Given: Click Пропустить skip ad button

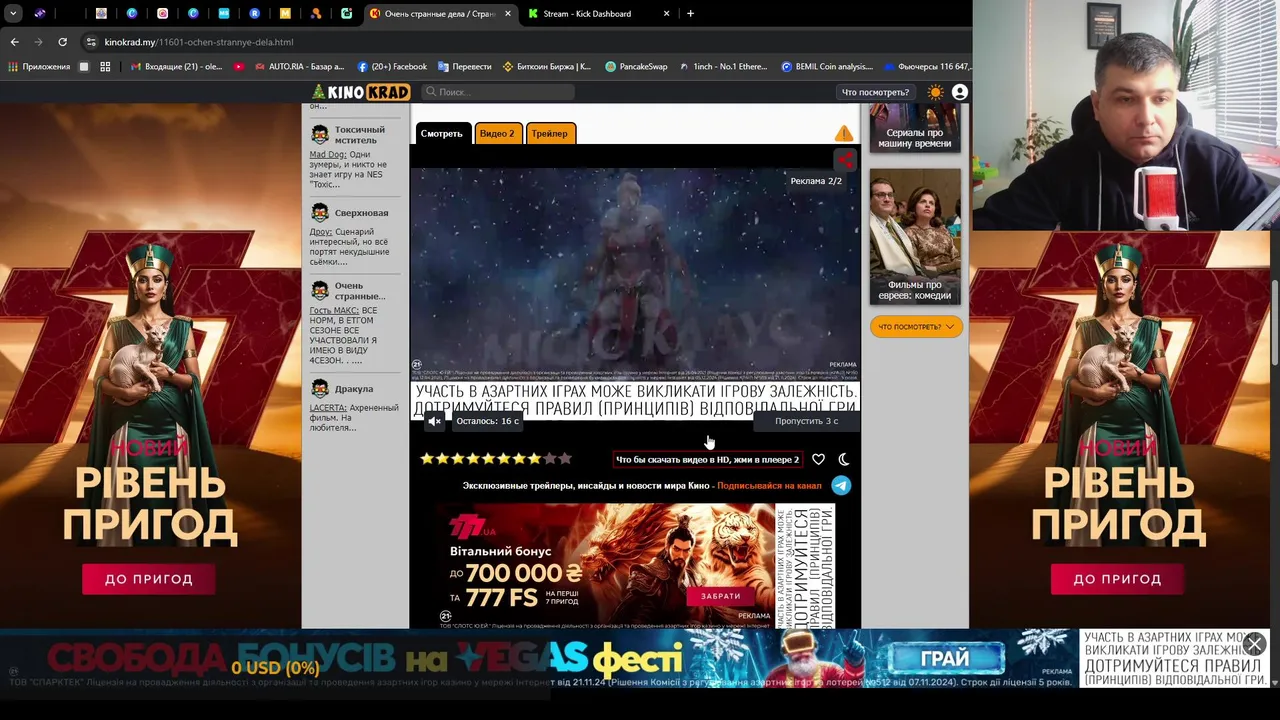Looking at the screenshot, I should (806, 421).
